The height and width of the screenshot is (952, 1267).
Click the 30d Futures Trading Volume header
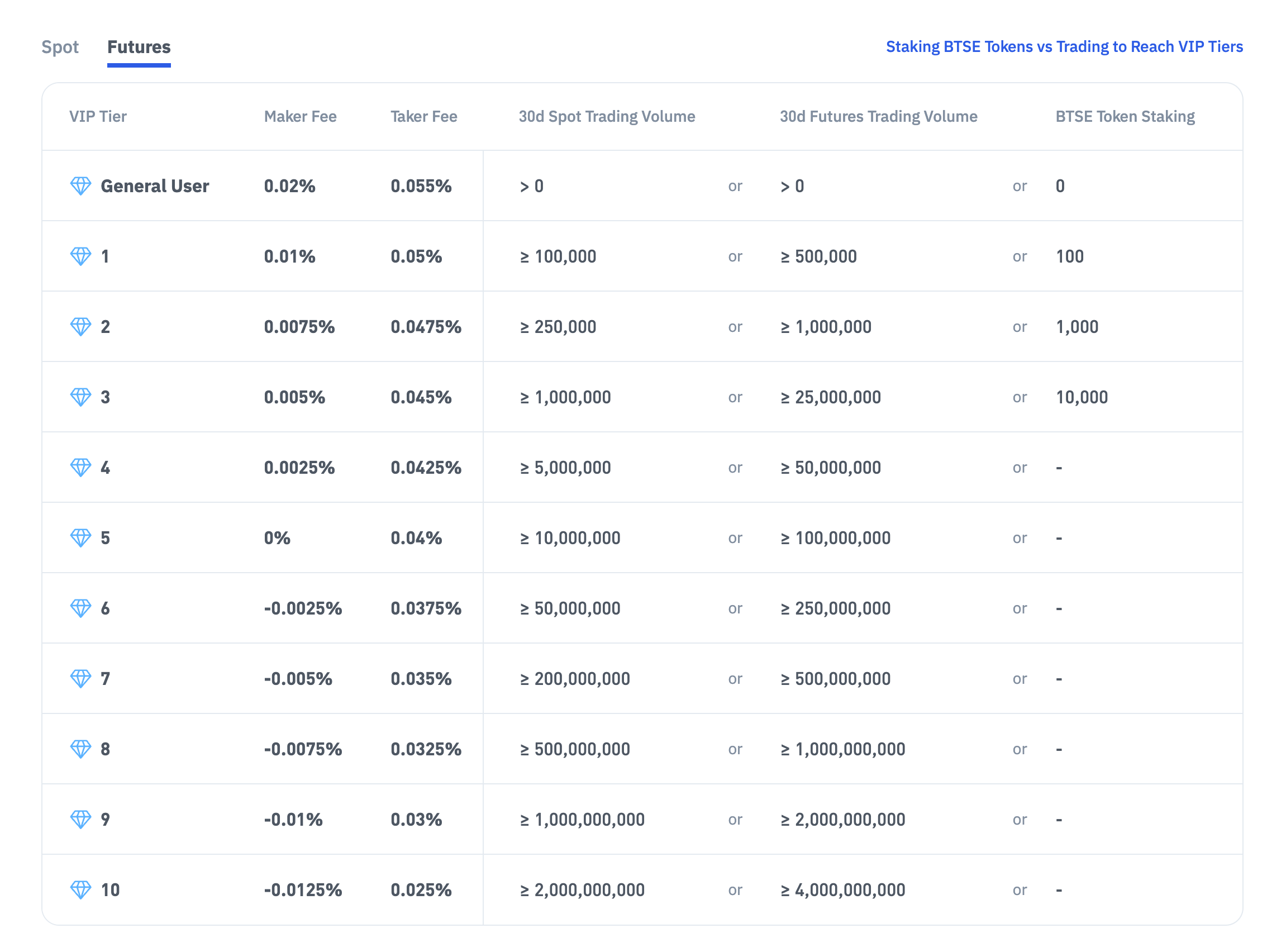tap(878, 117)
